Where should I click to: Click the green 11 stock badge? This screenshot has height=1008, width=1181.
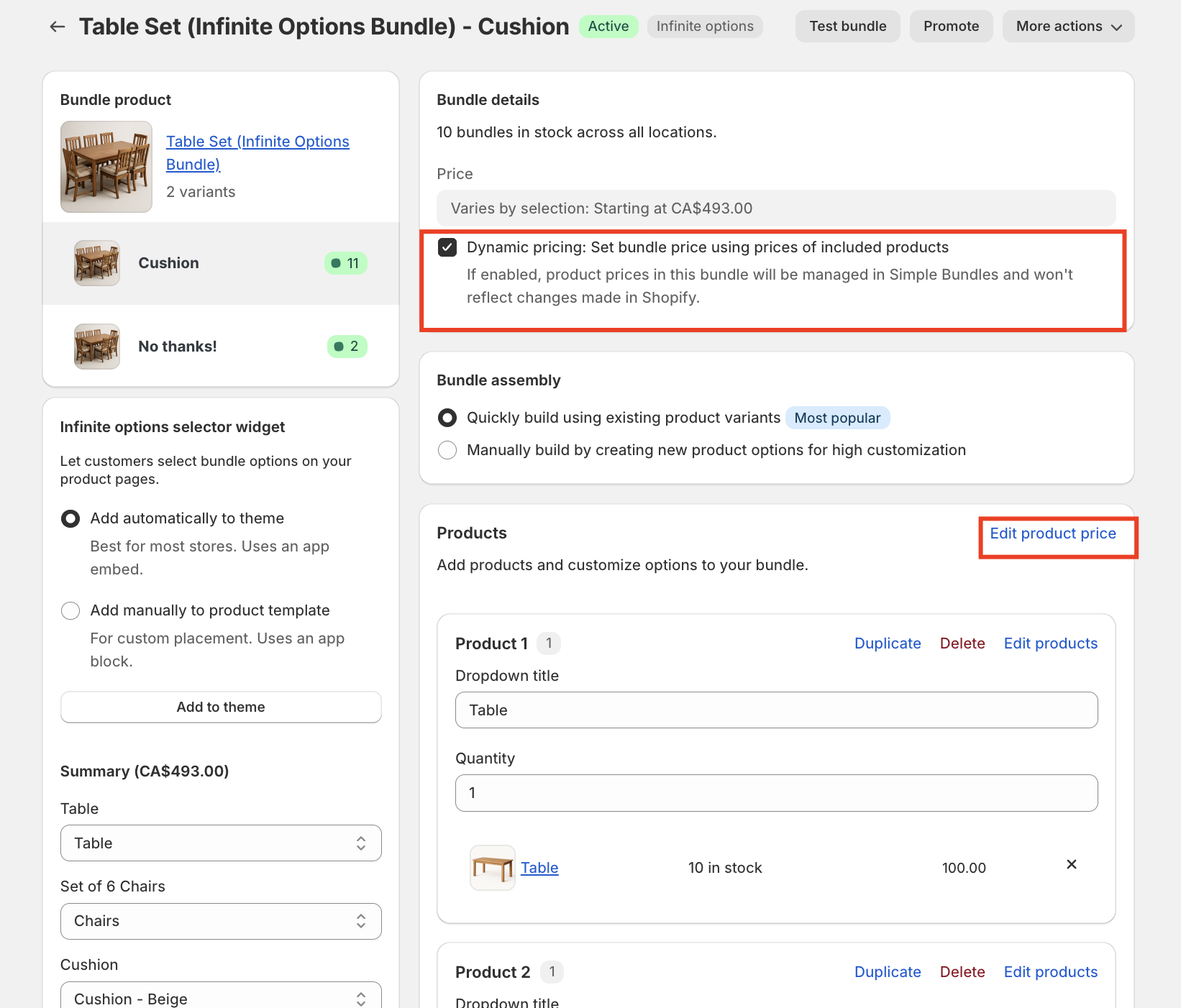[x=346, y=263]
